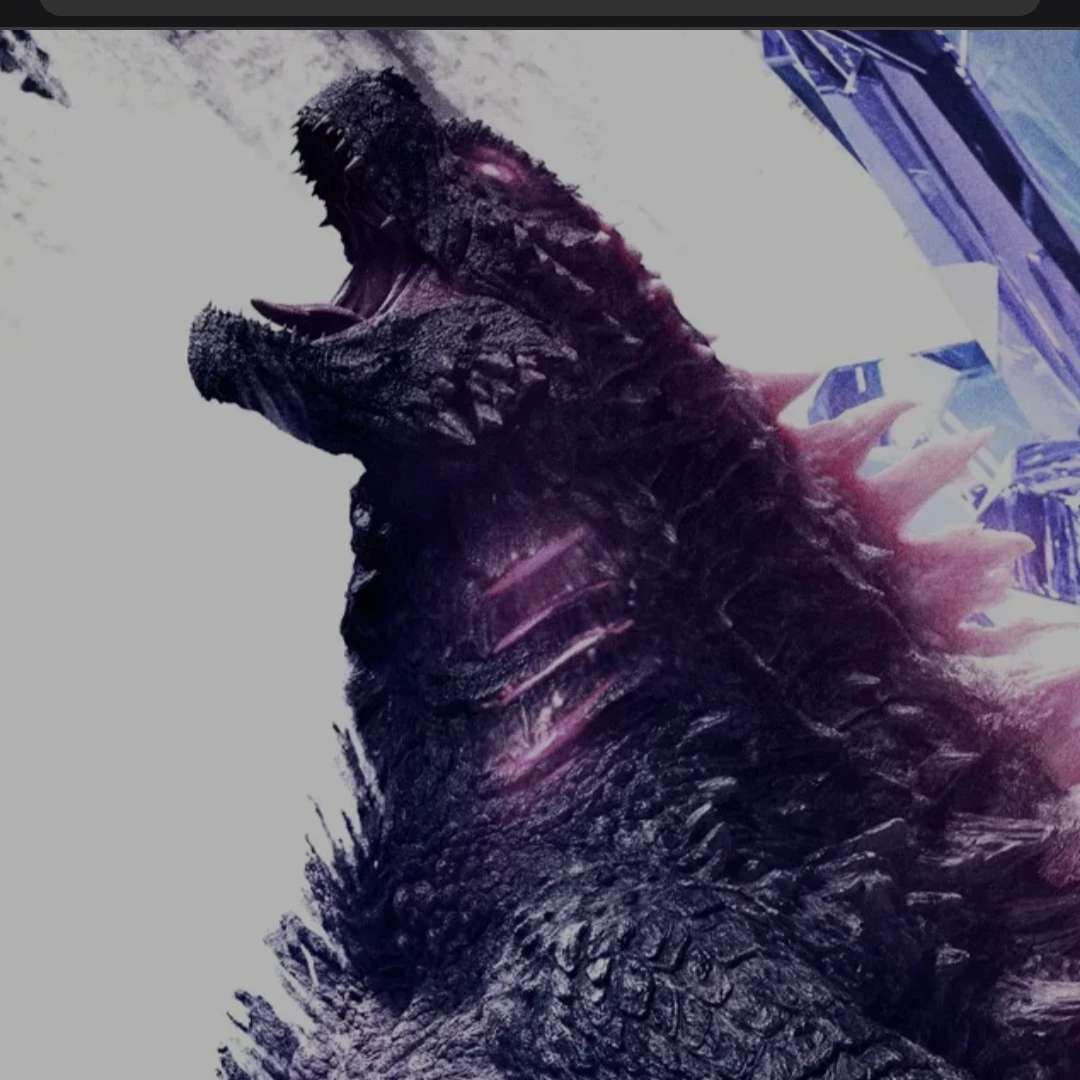This screenshot has width=1080, height=1080.
Task: Open the Godzilla poster image
Action: pos(540,554)
